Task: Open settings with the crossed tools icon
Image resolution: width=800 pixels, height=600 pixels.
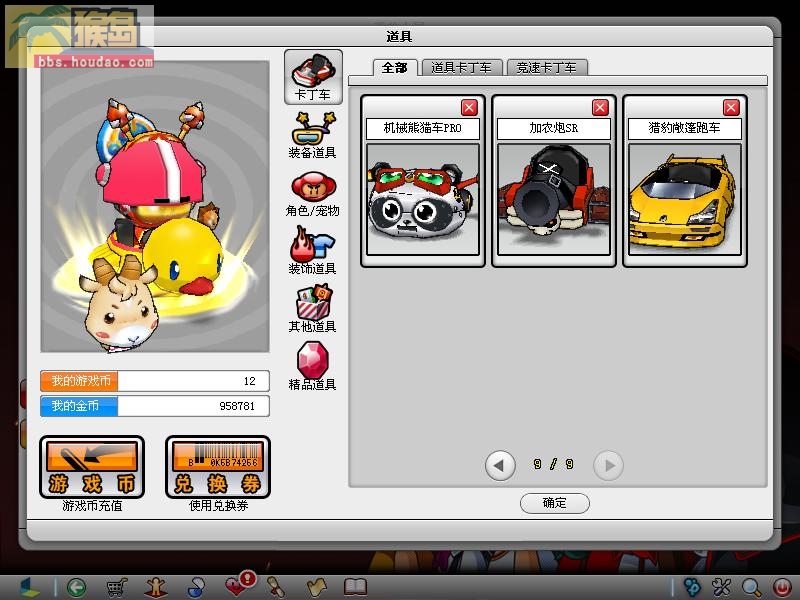Action: (722, 587)
